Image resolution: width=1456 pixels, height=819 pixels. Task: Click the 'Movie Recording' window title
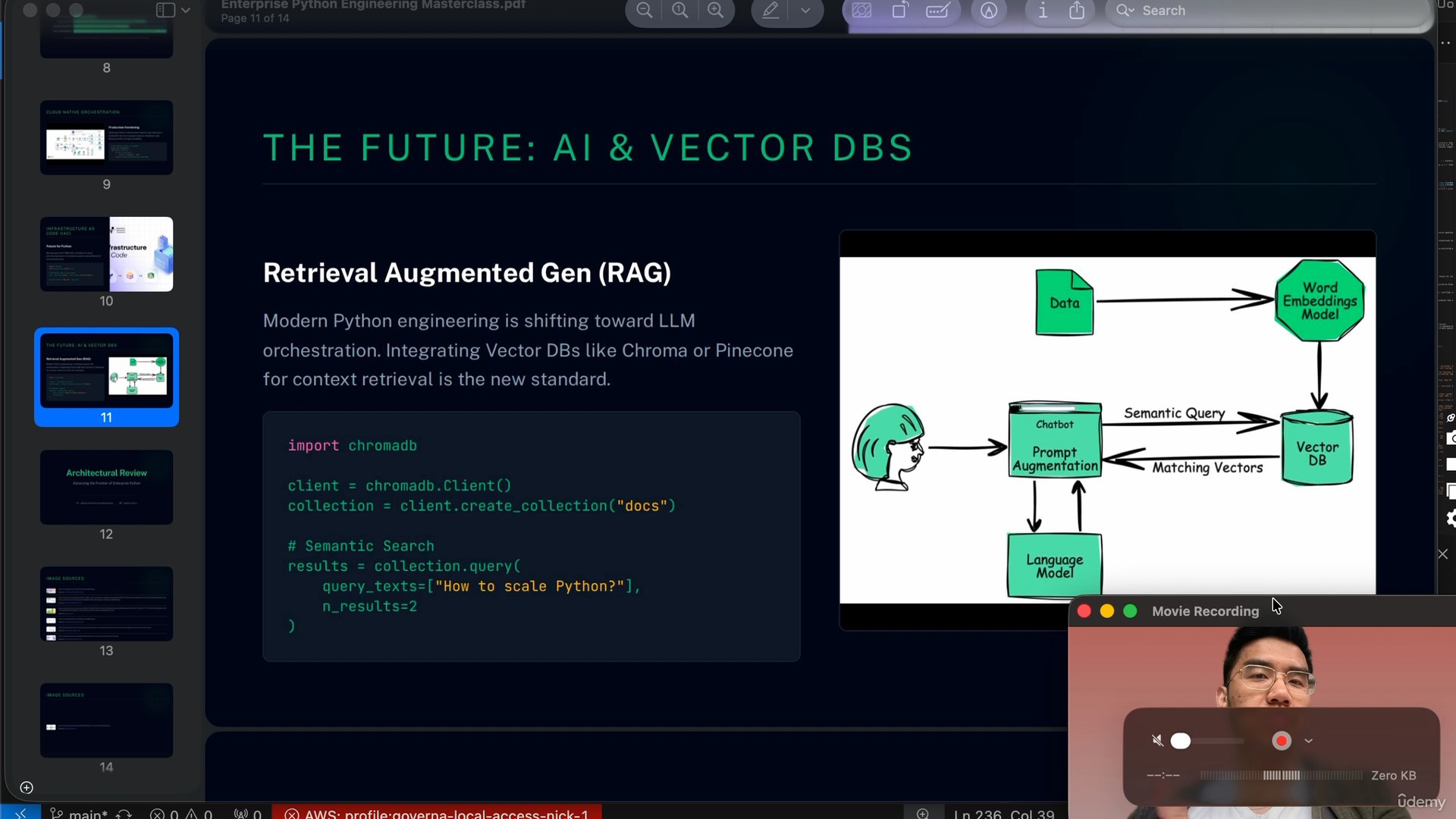pyautogui.click(x=1205, y=611)
